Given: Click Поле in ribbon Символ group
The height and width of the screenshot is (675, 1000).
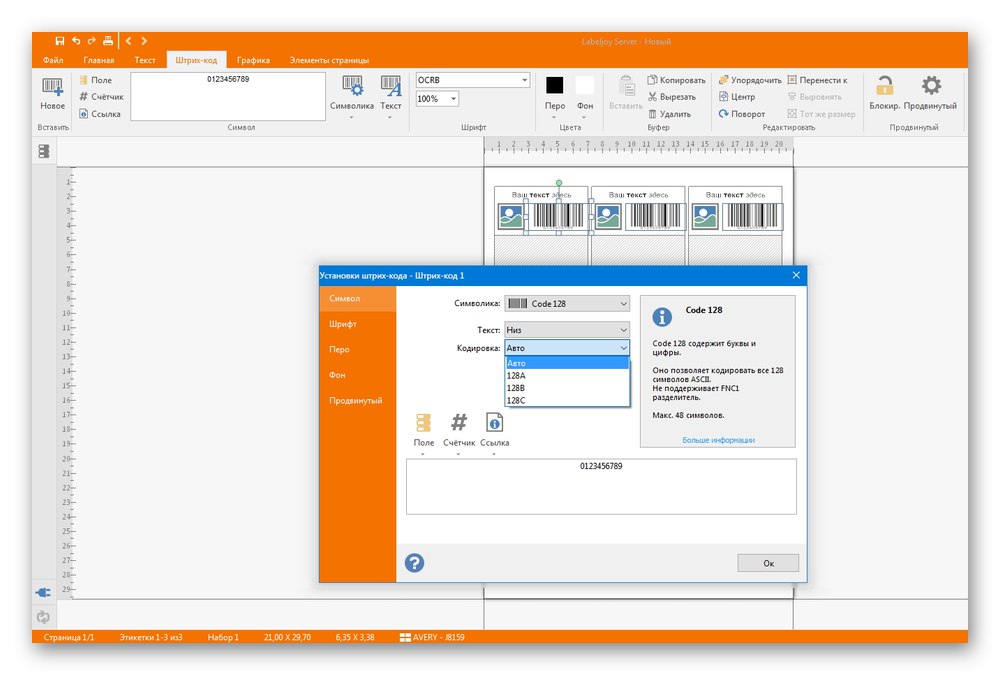Looking at the screenshot, I should (96, 80).
